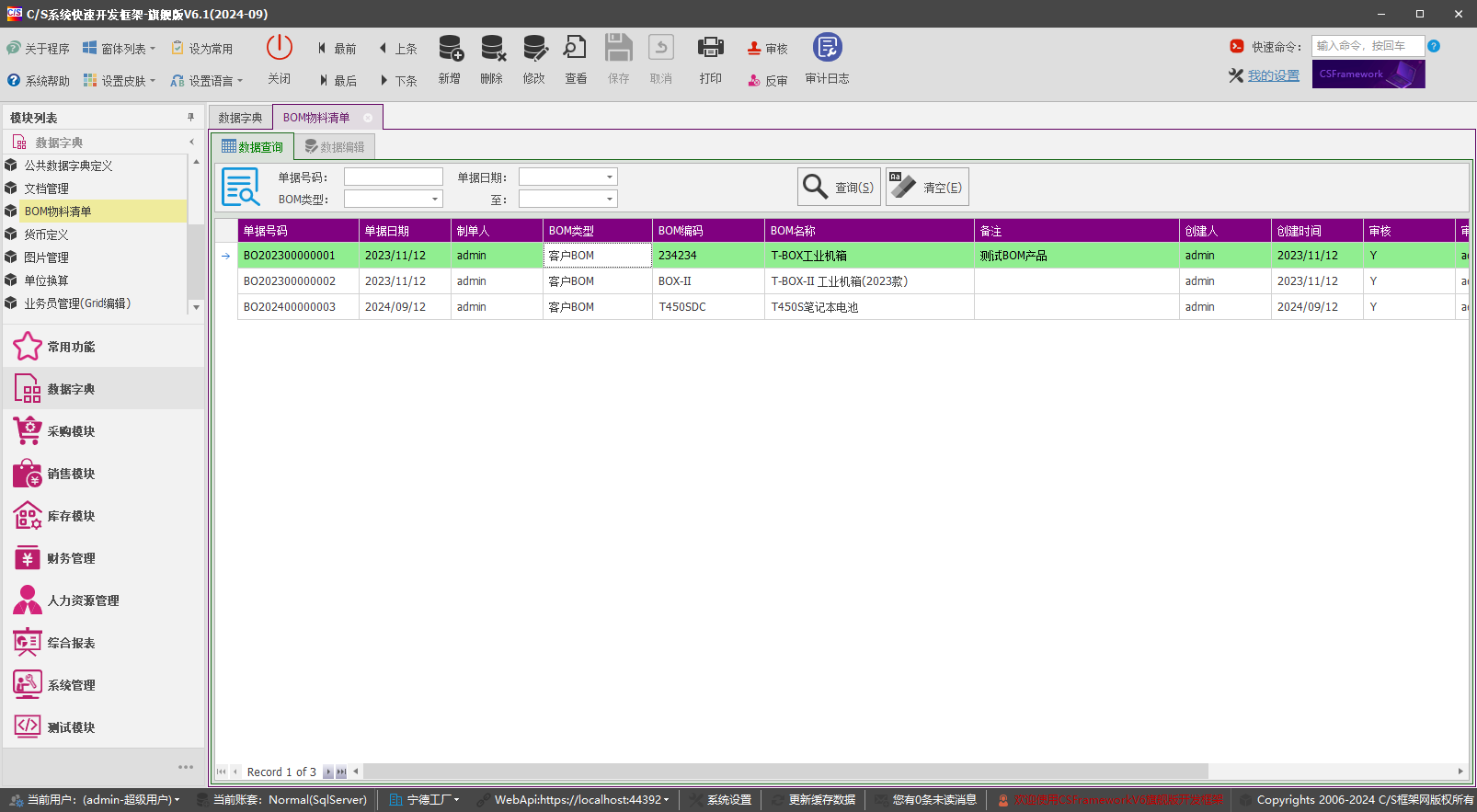
Task: Click the 保存 floppy disk icon
Action: (x=618, y=48)
